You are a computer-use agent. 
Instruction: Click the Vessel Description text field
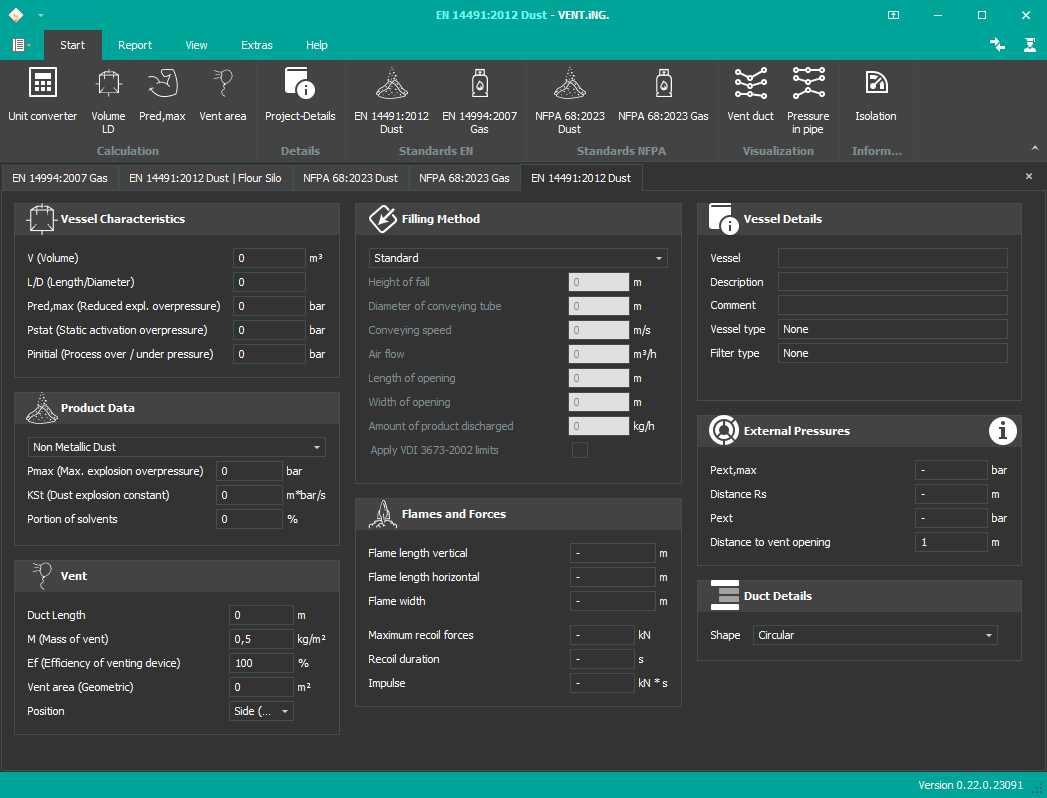pyautogui.click(x=892, y=282)
